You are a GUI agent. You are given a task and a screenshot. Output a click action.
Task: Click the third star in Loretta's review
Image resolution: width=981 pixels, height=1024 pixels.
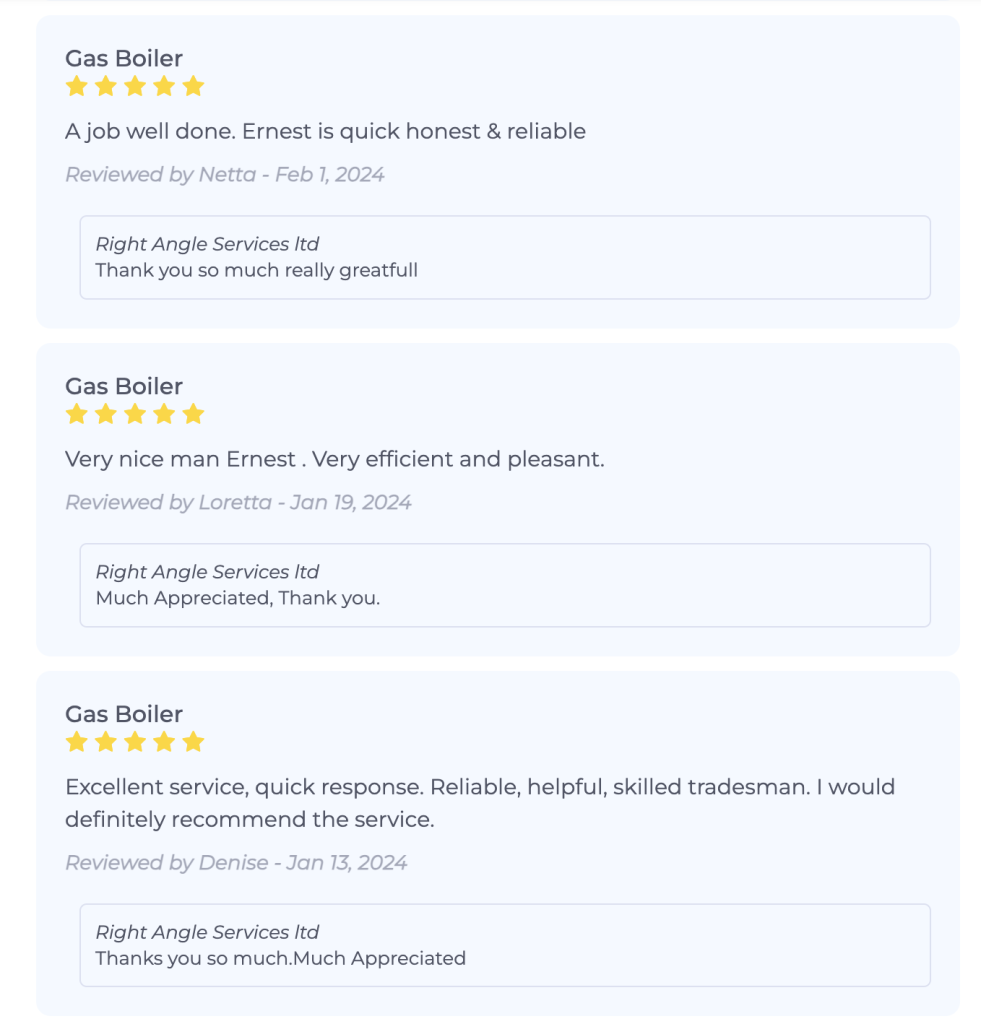(135, 414)
